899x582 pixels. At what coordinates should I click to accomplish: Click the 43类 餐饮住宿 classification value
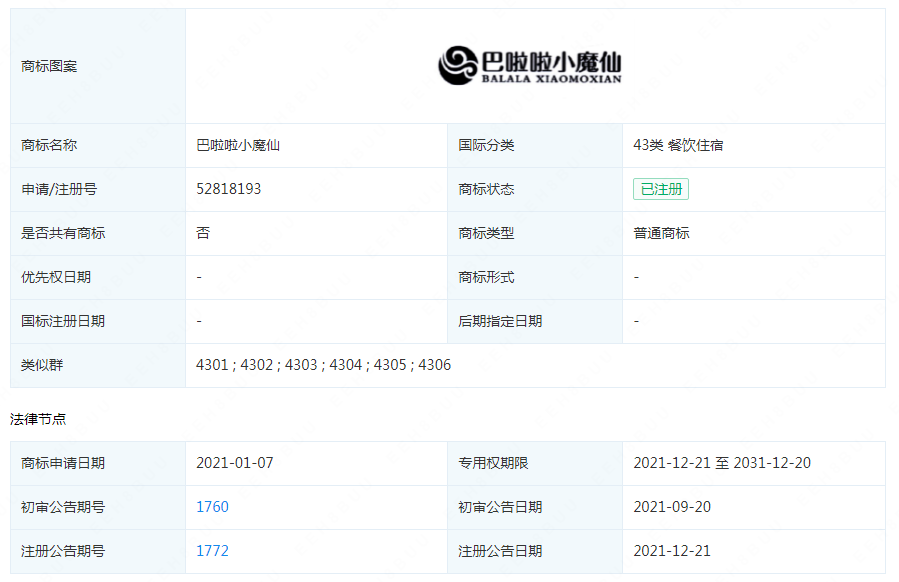[678, 145]
